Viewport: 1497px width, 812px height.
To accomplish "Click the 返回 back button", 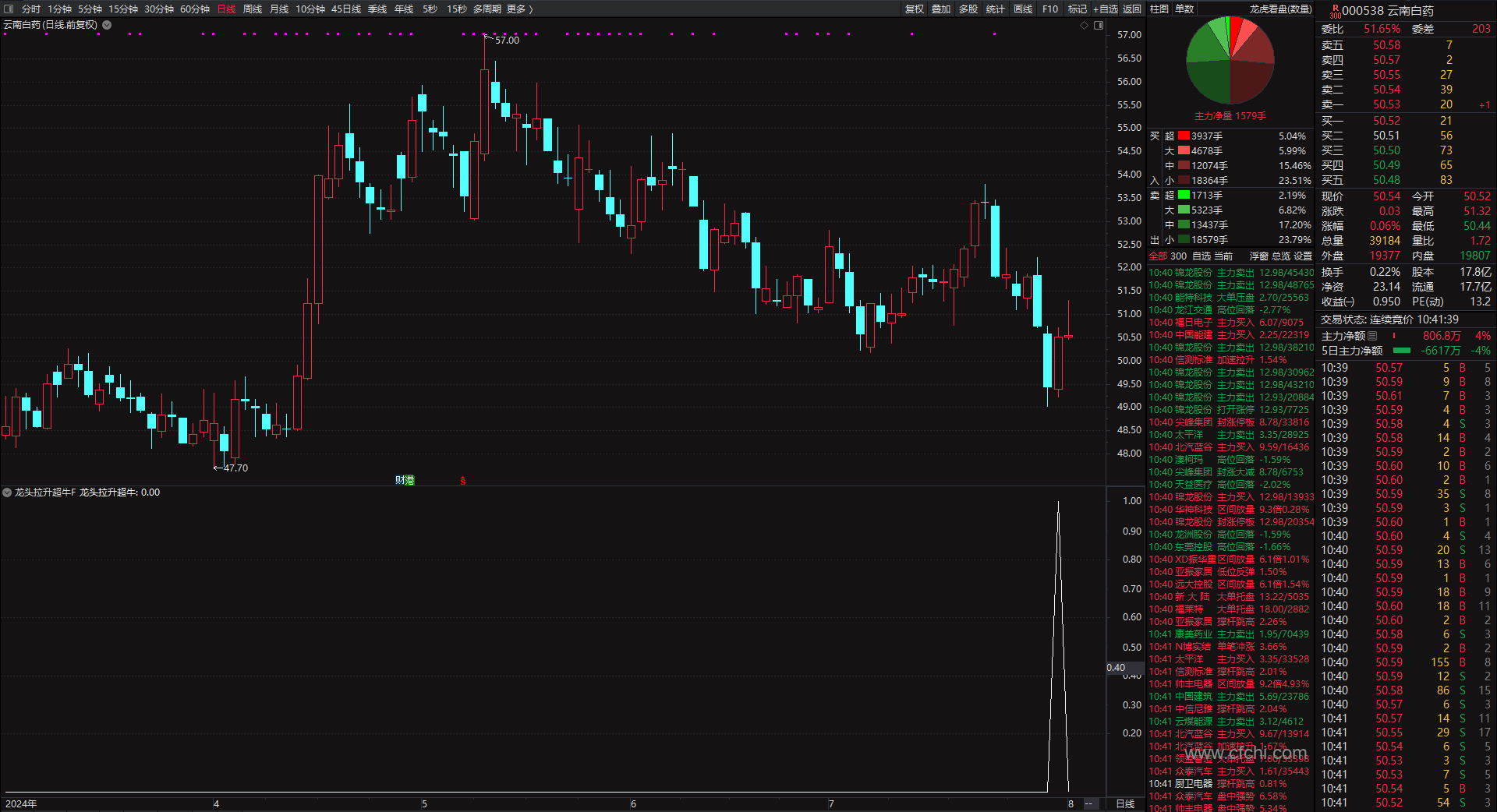I will pyautogui.click(x=1132, y=9).
